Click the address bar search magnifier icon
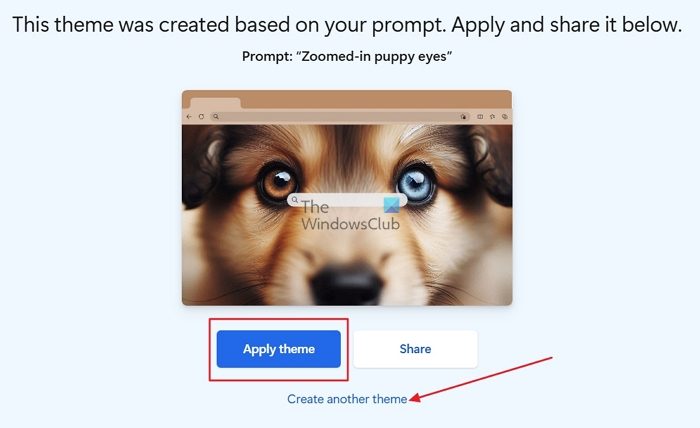Screen dimensions: 700x428 (x=216, y=116)
